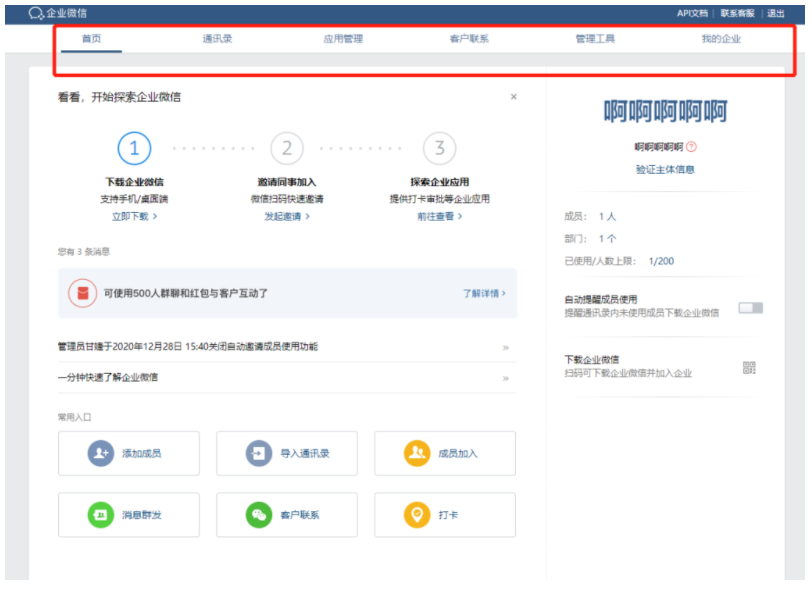Select the 管理工具 tab
Screen dimensions: 812x590
(x=595, y=39)
